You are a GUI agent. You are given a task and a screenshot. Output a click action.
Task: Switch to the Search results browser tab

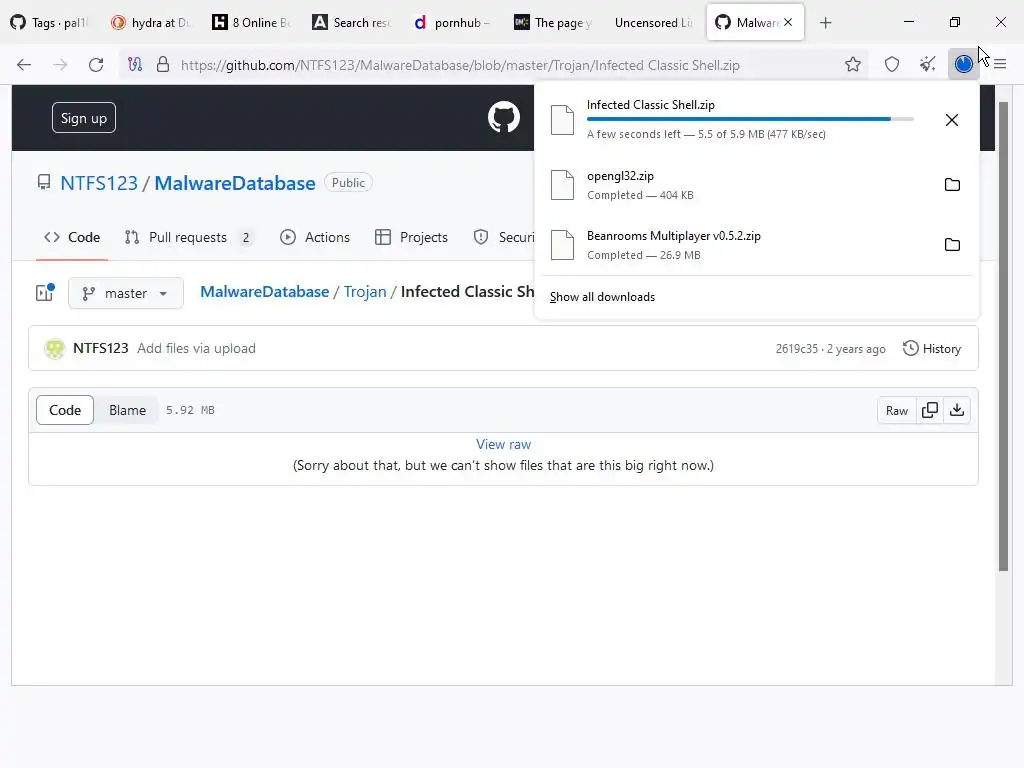point(353,23)
